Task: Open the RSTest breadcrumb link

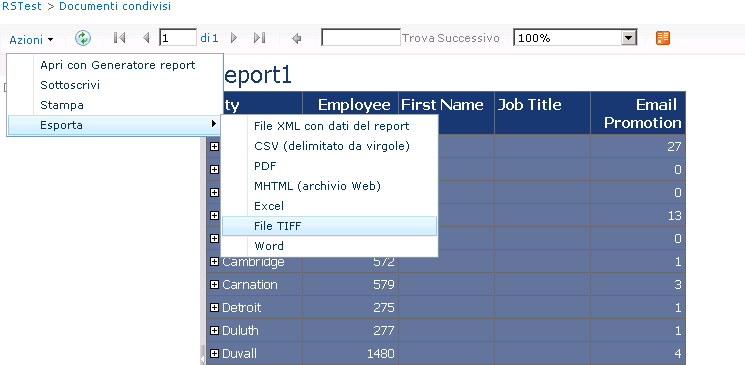Action: click(22, 6)
